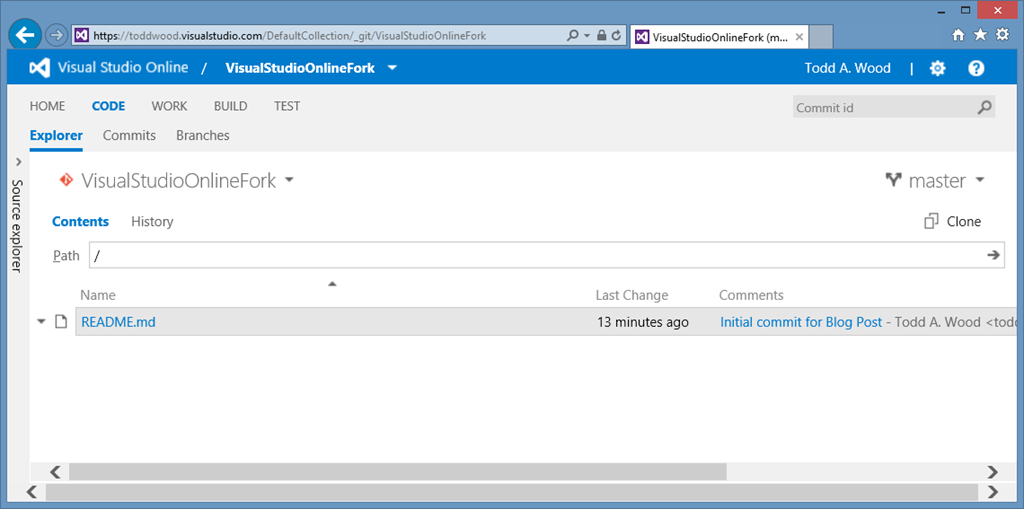Viewport: 1024px width, 509px height.
Task: Click the git repository diamond icon
Action: 65,180
